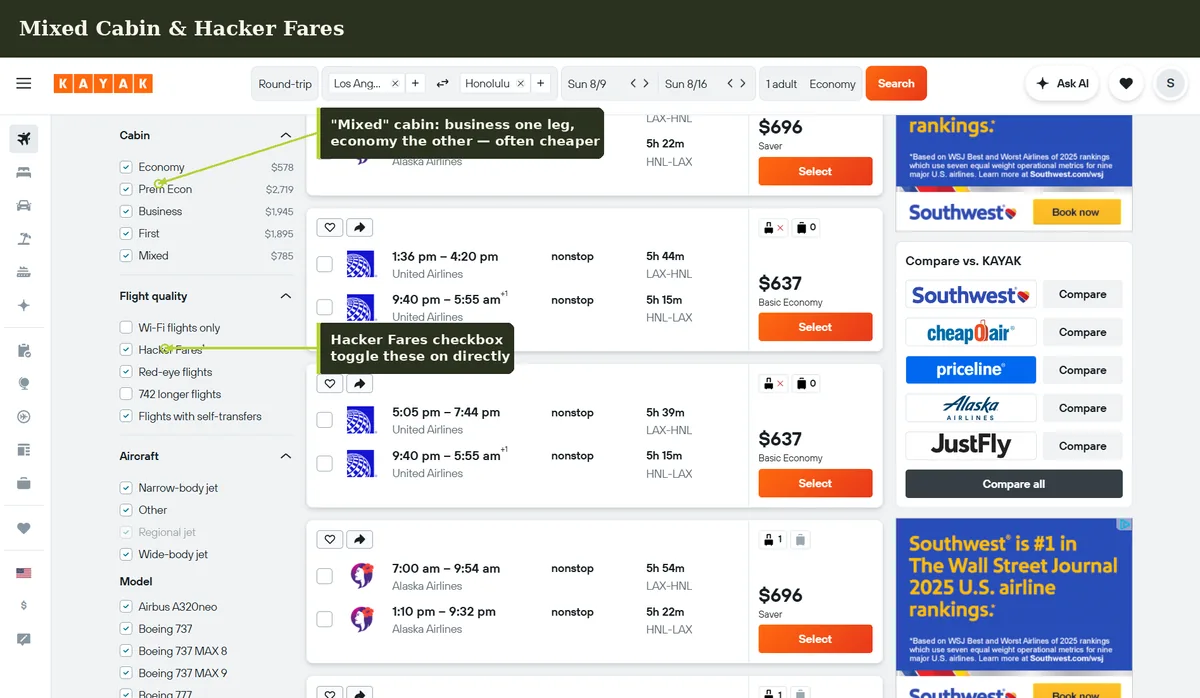Share the 7:00 am Alaska flight
The height and width of the screenshot is (698, 1200).
pos(360,539)
